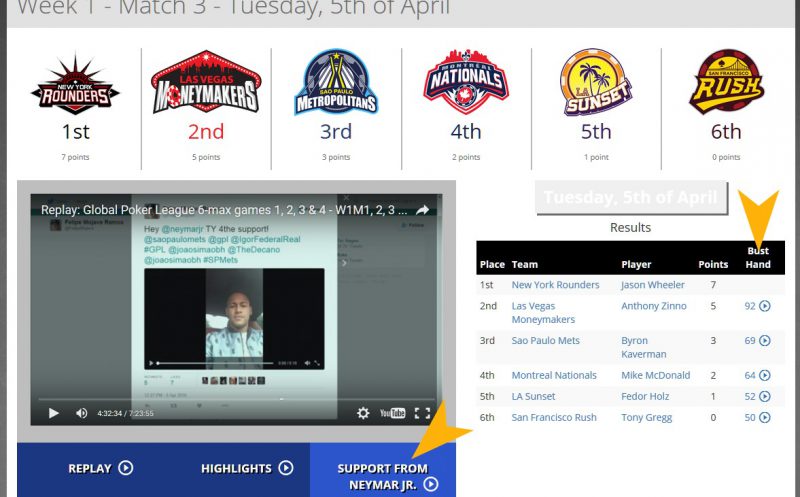View the Byron Kaverman player profile

pos(643,347)
